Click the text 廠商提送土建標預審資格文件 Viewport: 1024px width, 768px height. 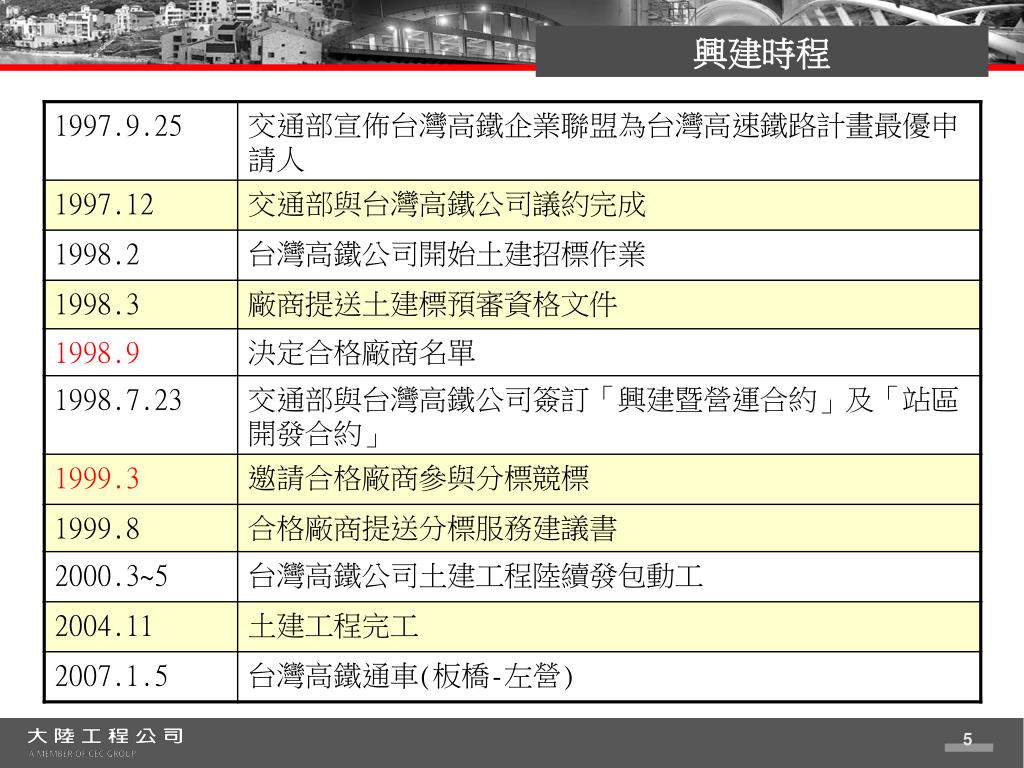coord(432,305)
